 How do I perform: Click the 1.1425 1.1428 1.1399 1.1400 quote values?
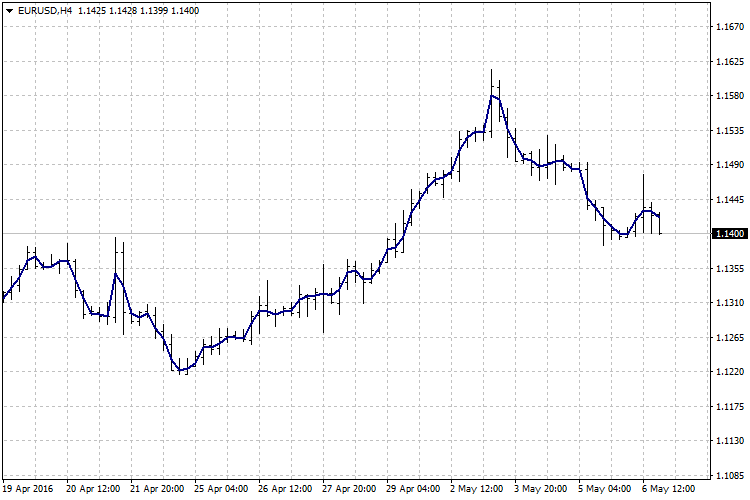[x=138, y=11]
